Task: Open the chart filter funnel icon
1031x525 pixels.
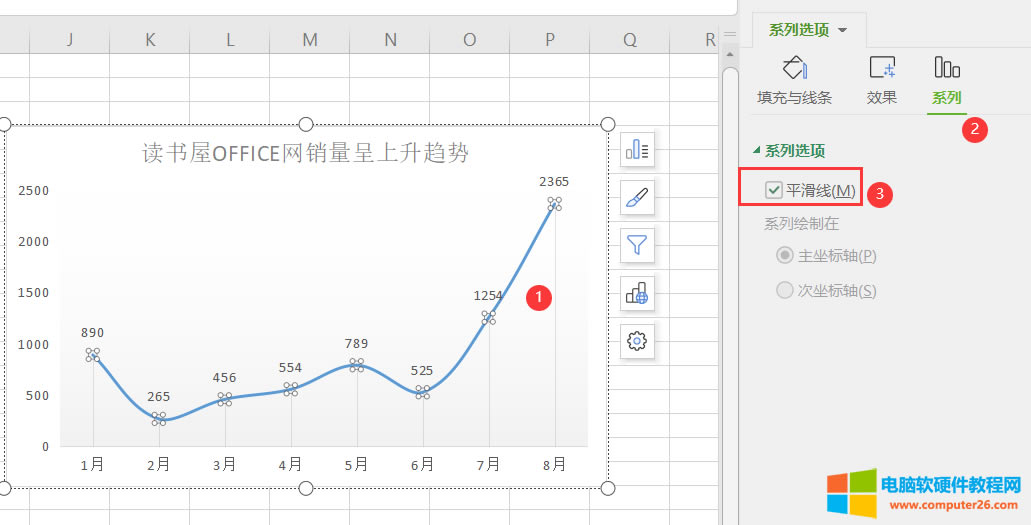Action: pyautogui.click(x=637, y=244)
